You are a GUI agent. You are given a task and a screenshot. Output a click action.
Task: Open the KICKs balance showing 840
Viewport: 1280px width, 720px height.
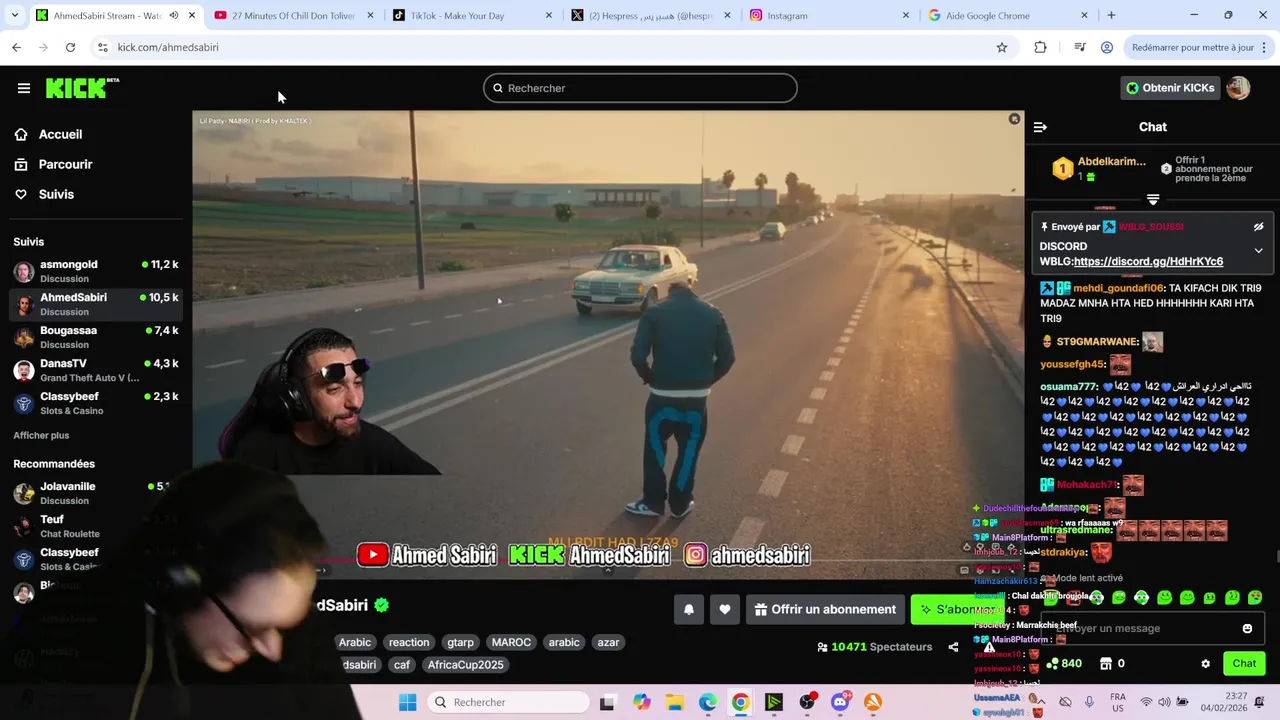[1064, 663]
